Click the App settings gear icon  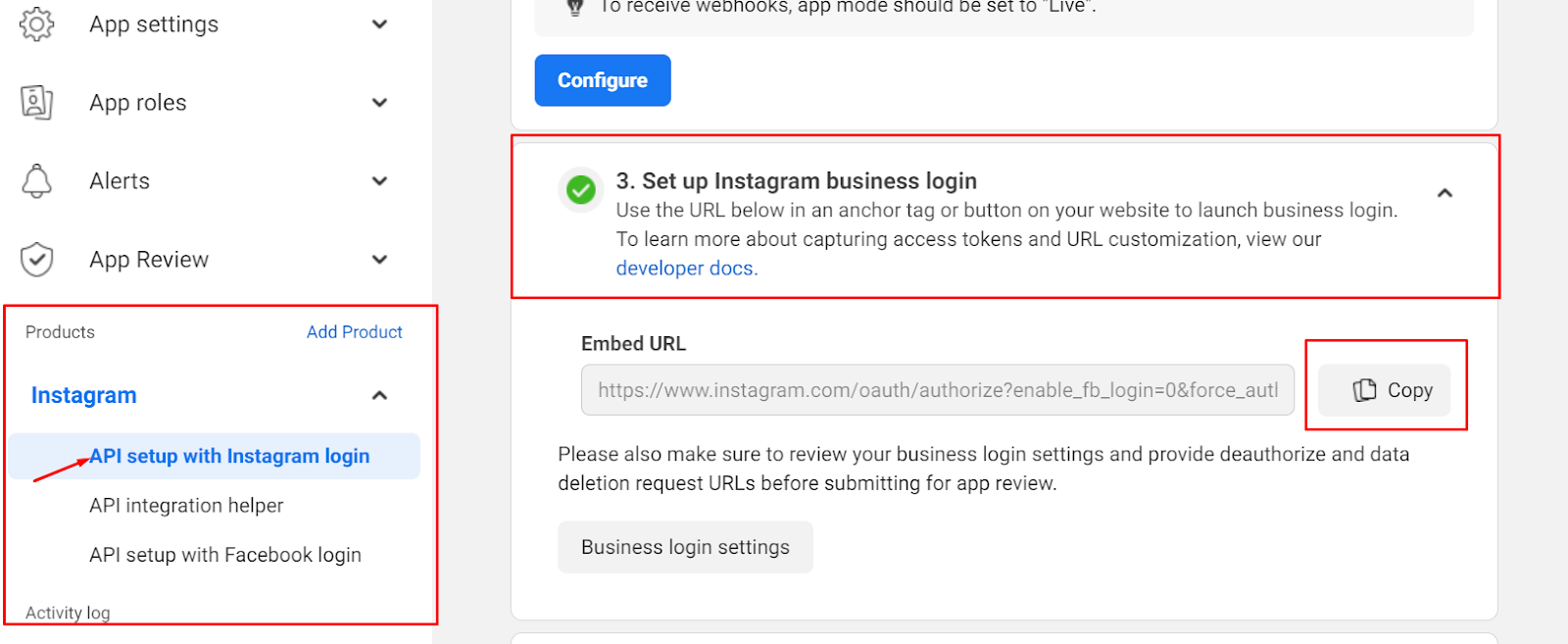(x=36, y=24)
